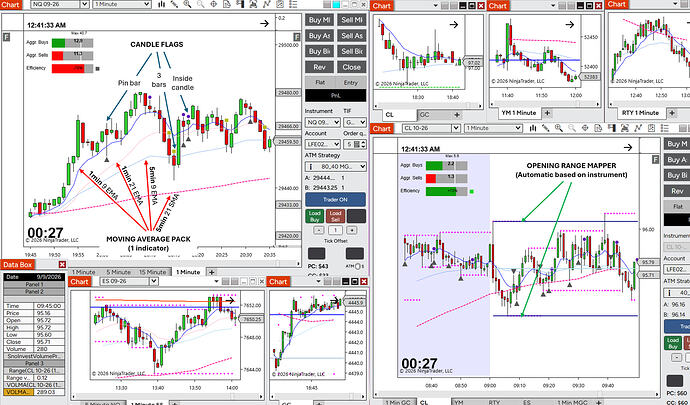Click the cyan color swatch in NQ title bar

coord(336,4)
